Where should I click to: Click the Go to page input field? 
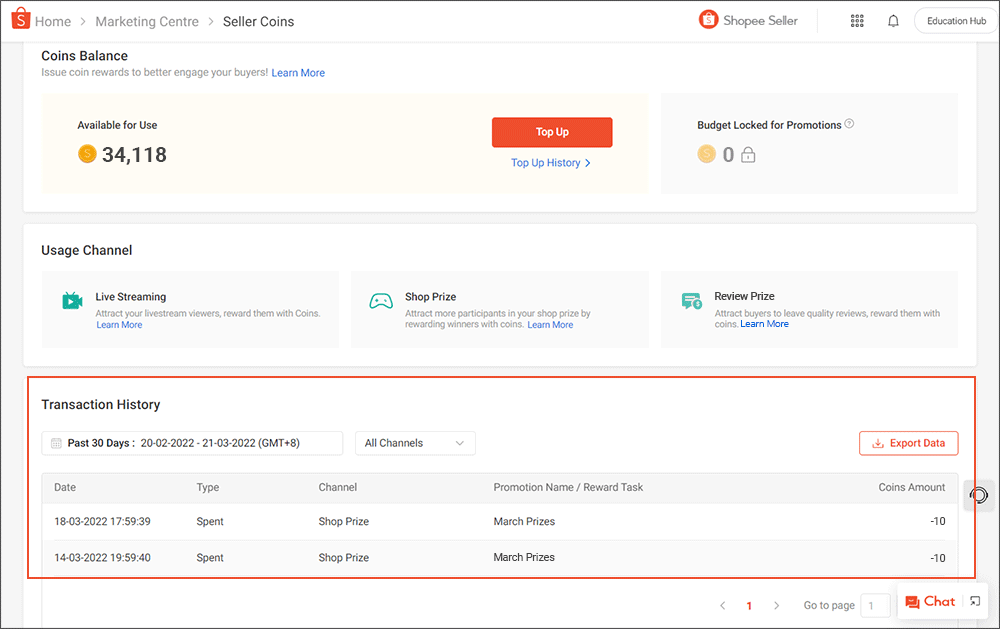pos(875,605)
